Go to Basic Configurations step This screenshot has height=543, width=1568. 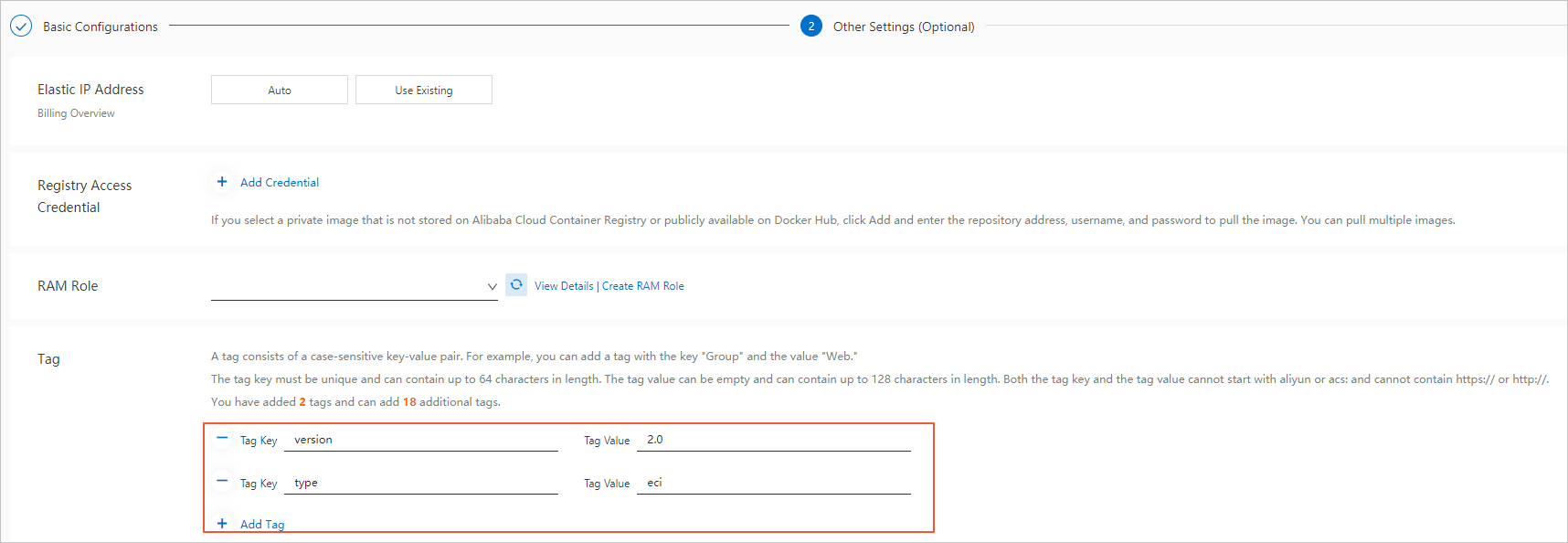pos(101,27)
